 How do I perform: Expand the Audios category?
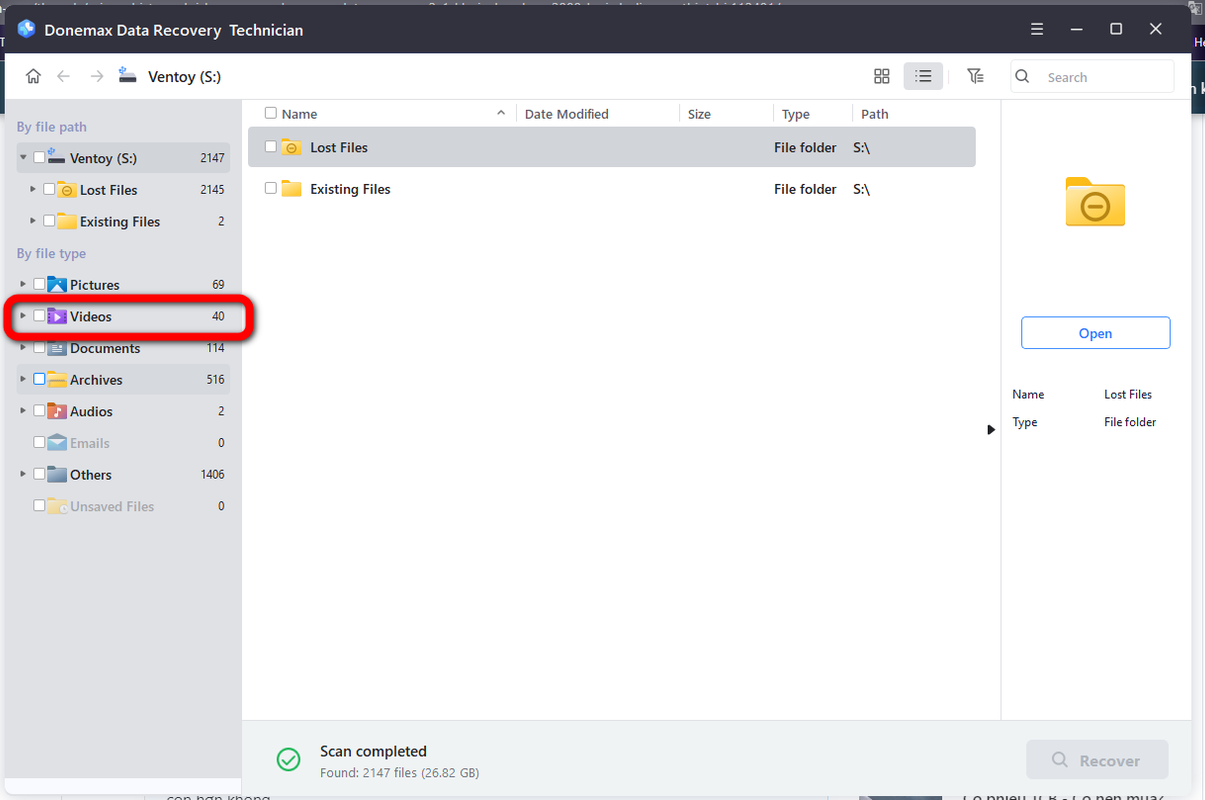click(x=23, y=411)
